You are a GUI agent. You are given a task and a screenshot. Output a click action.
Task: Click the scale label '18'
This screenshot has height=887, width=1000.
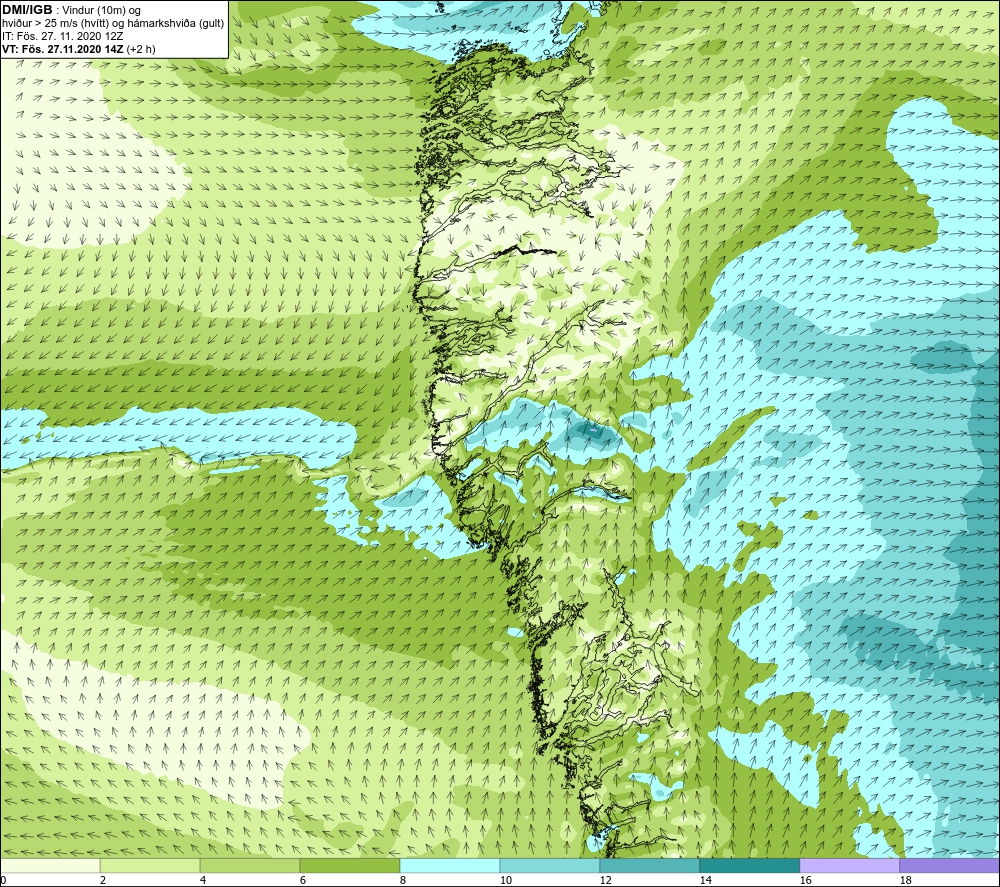905,880
